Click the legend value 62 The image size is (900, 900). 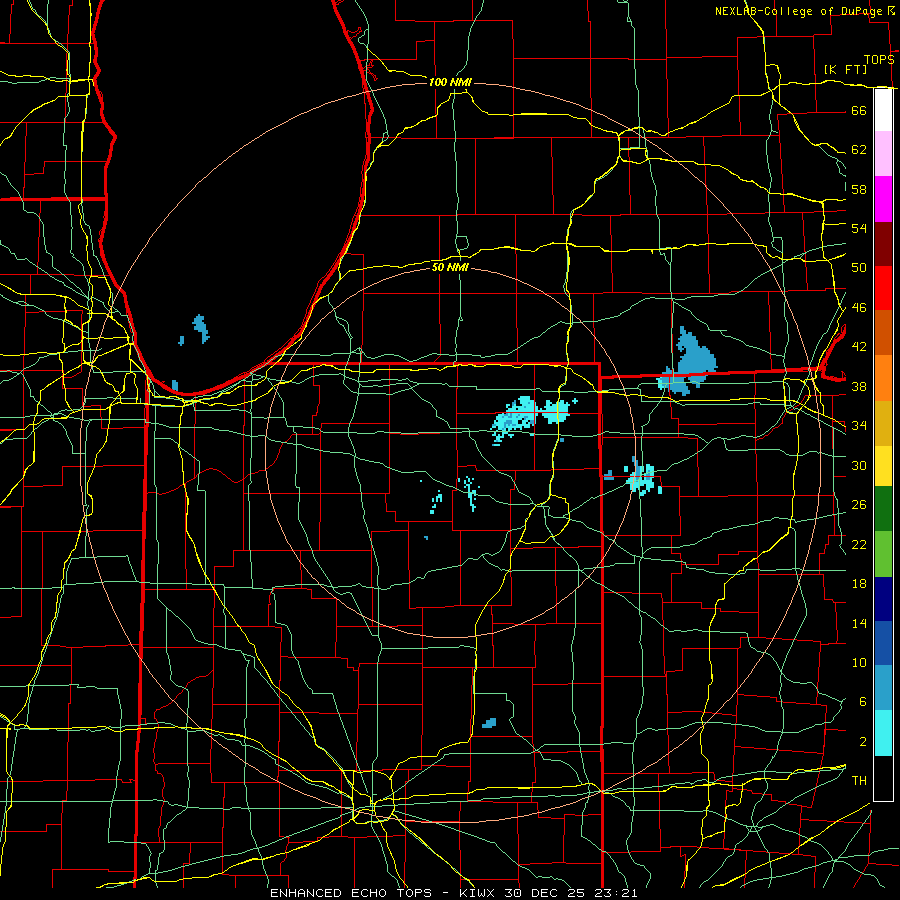[859, 150]
